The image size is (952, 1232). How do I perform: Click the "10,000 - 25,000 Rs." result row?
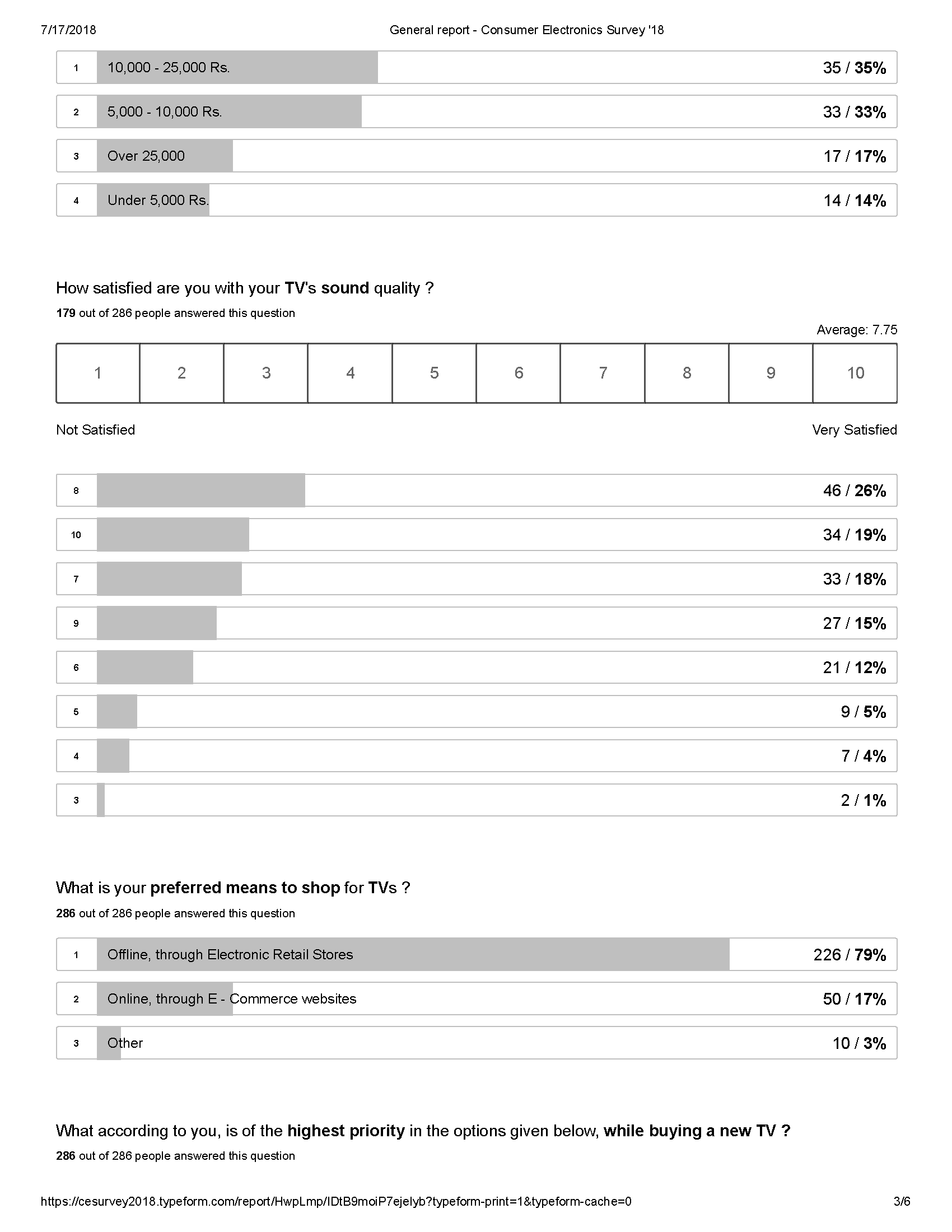[476, 68]
